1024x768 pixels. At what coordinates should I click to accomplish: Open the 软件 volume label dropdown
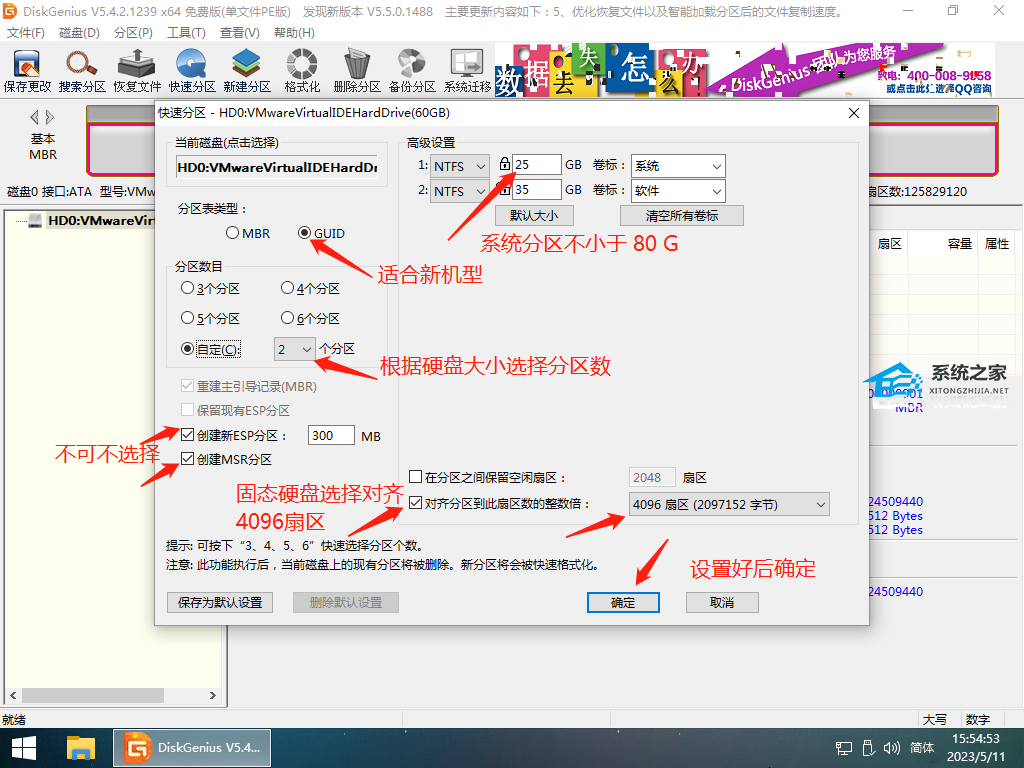click(678, 191)
